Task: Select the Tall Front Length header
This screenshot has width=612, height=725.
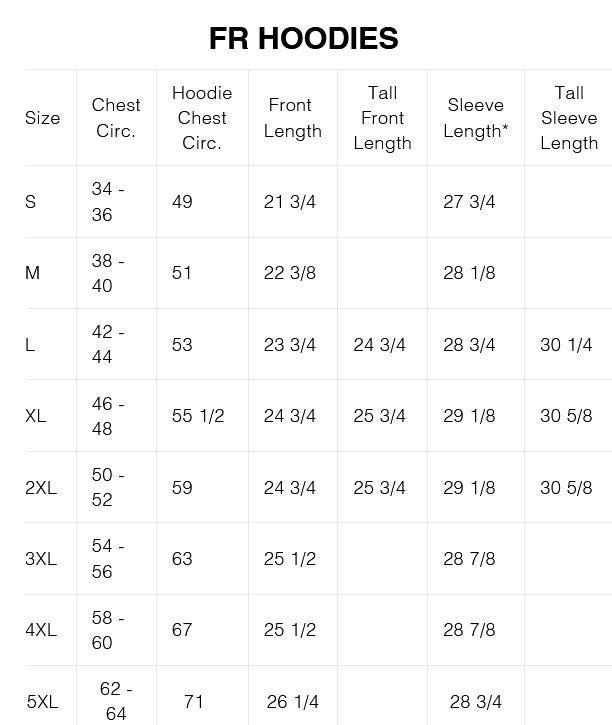Action: (382, 118)
